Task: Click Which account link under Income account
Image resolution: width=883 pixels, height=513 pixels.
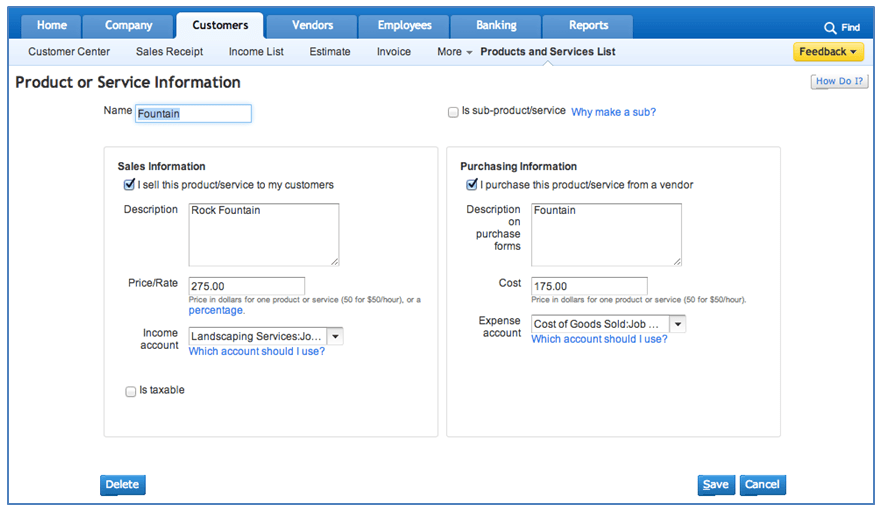Action: (x=257, y=351)
